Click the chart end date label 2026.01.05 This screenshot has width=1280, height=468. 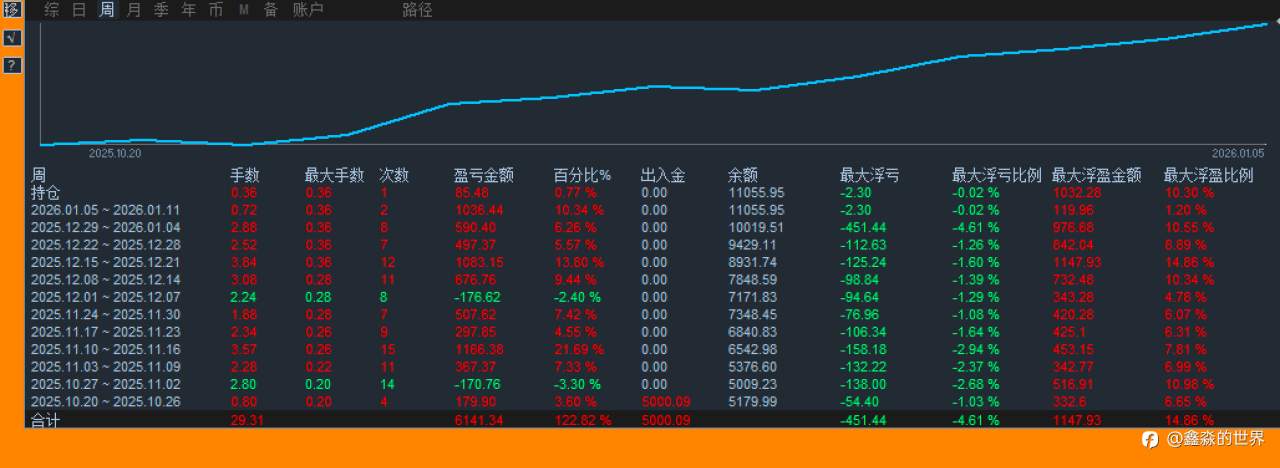[1238, 153]
